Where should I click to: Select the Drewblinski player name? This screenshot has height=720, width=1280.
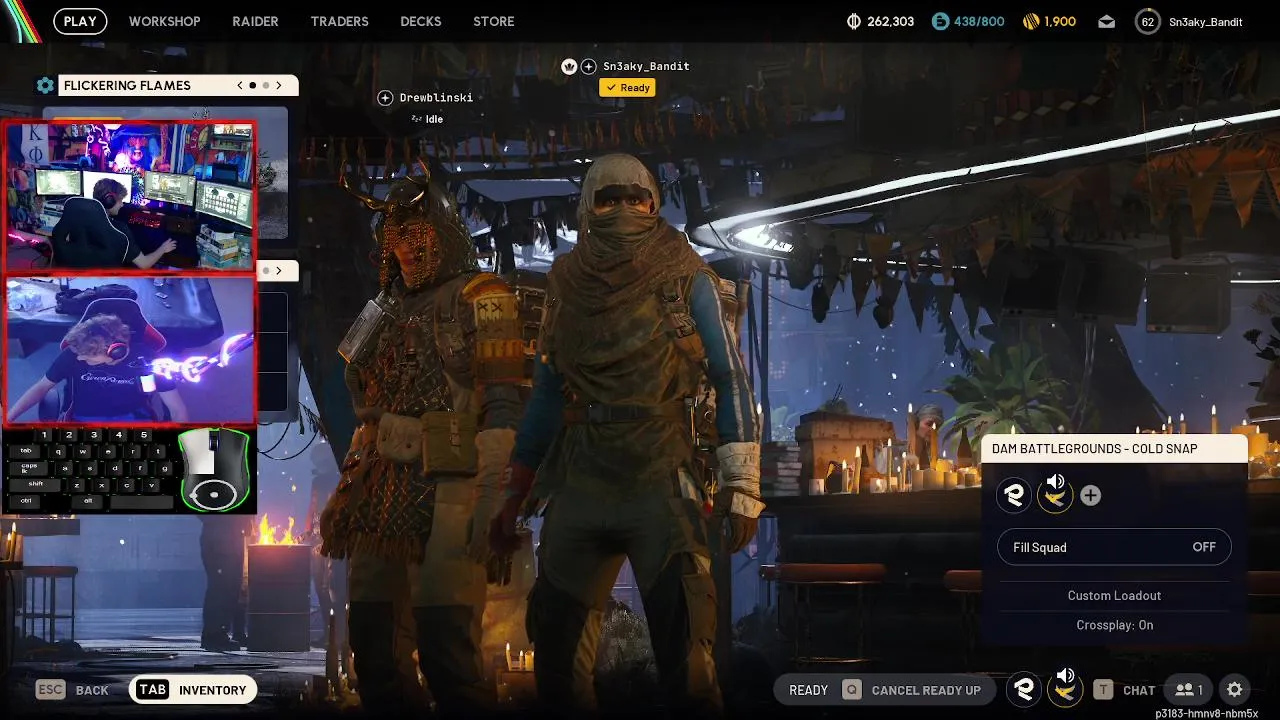(x=436, y=97)
